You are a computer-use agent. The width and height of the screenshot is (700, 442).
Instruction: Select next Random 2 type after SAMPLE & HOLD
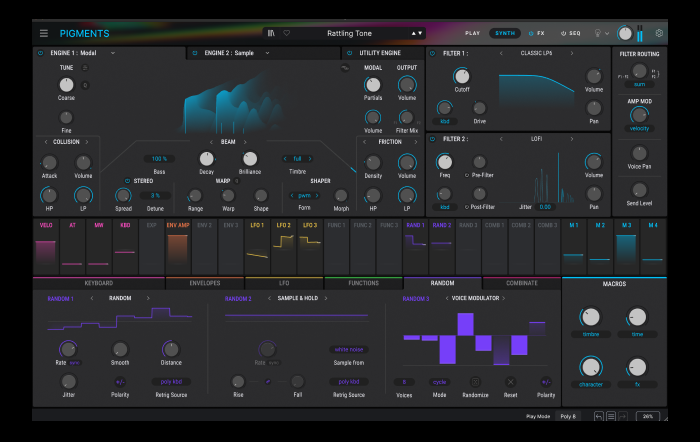[326, 298]
